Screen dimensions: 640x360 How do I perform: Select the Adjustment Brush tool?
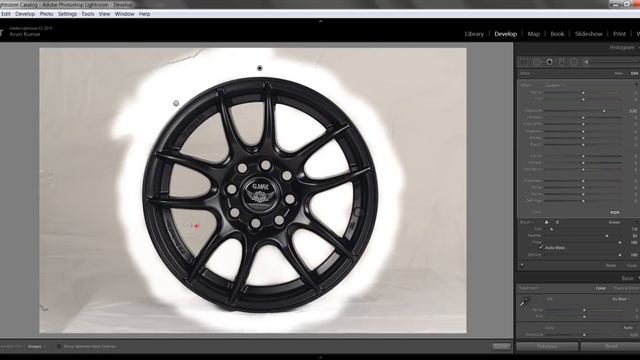(586, 62)
